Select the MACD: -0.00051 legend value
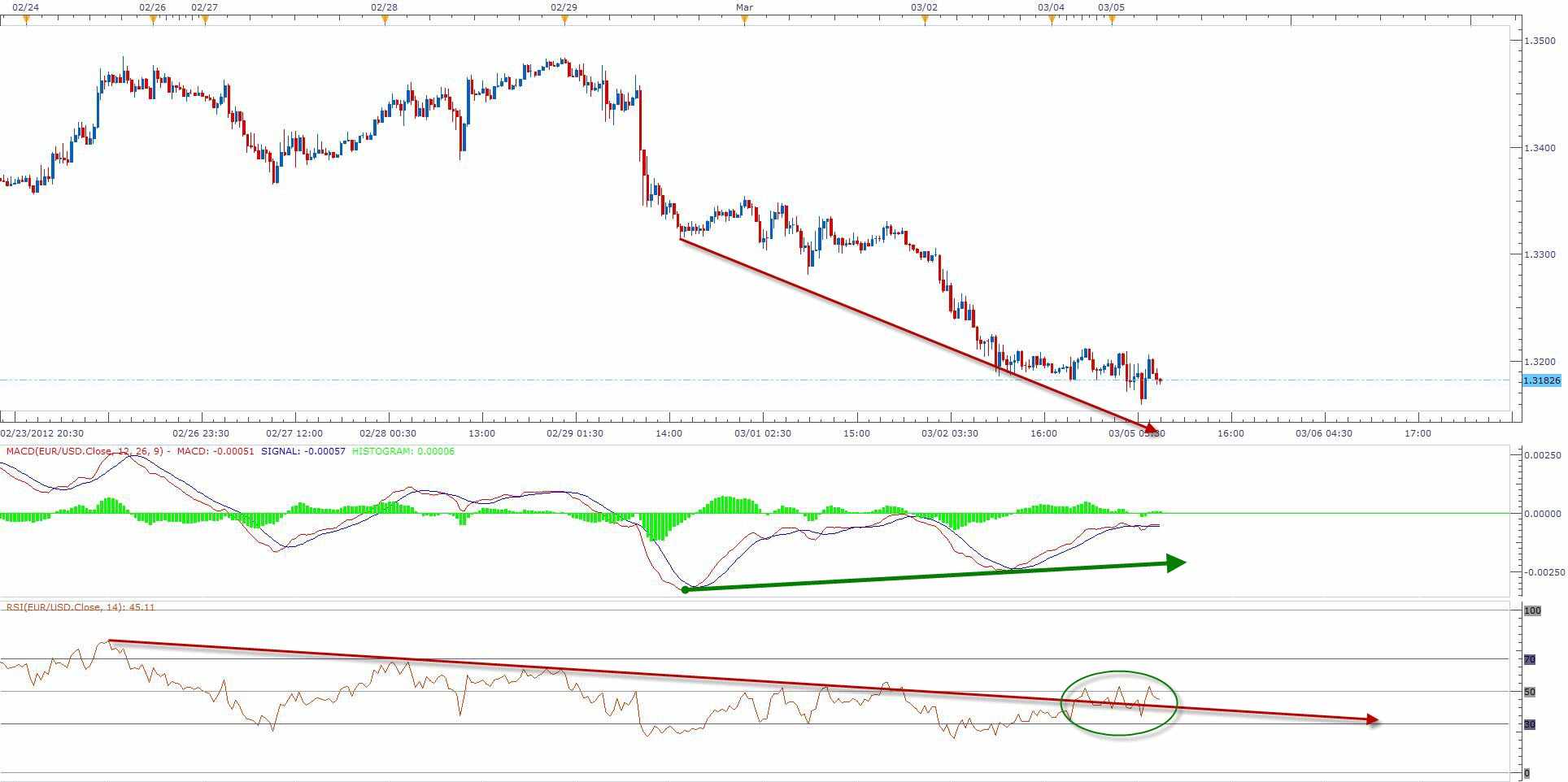The height and width of the screenshot is (782, 1568). 216,451
